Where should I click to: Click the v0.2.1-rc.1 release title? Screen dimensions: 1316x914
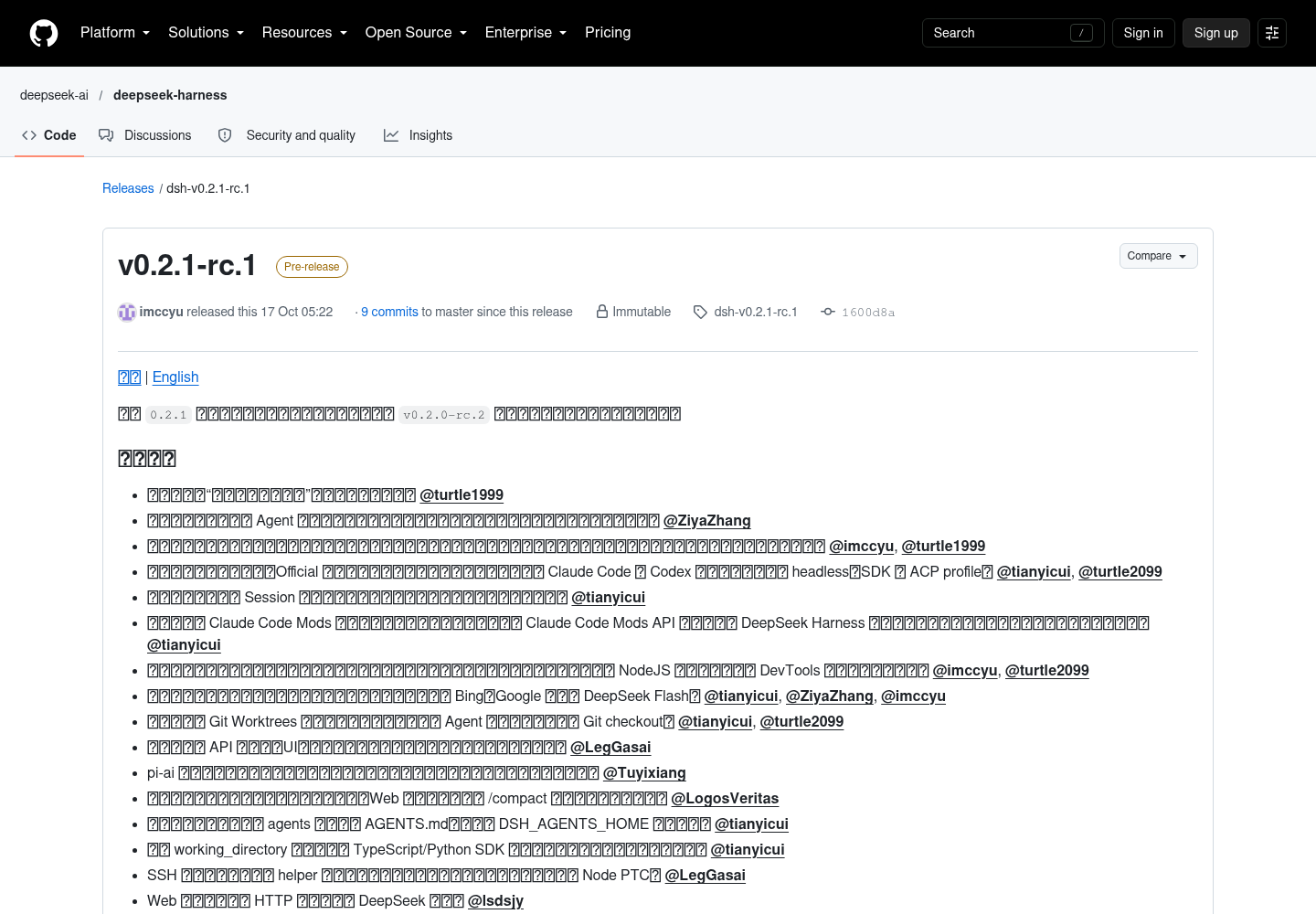click(x=187, y=265)
